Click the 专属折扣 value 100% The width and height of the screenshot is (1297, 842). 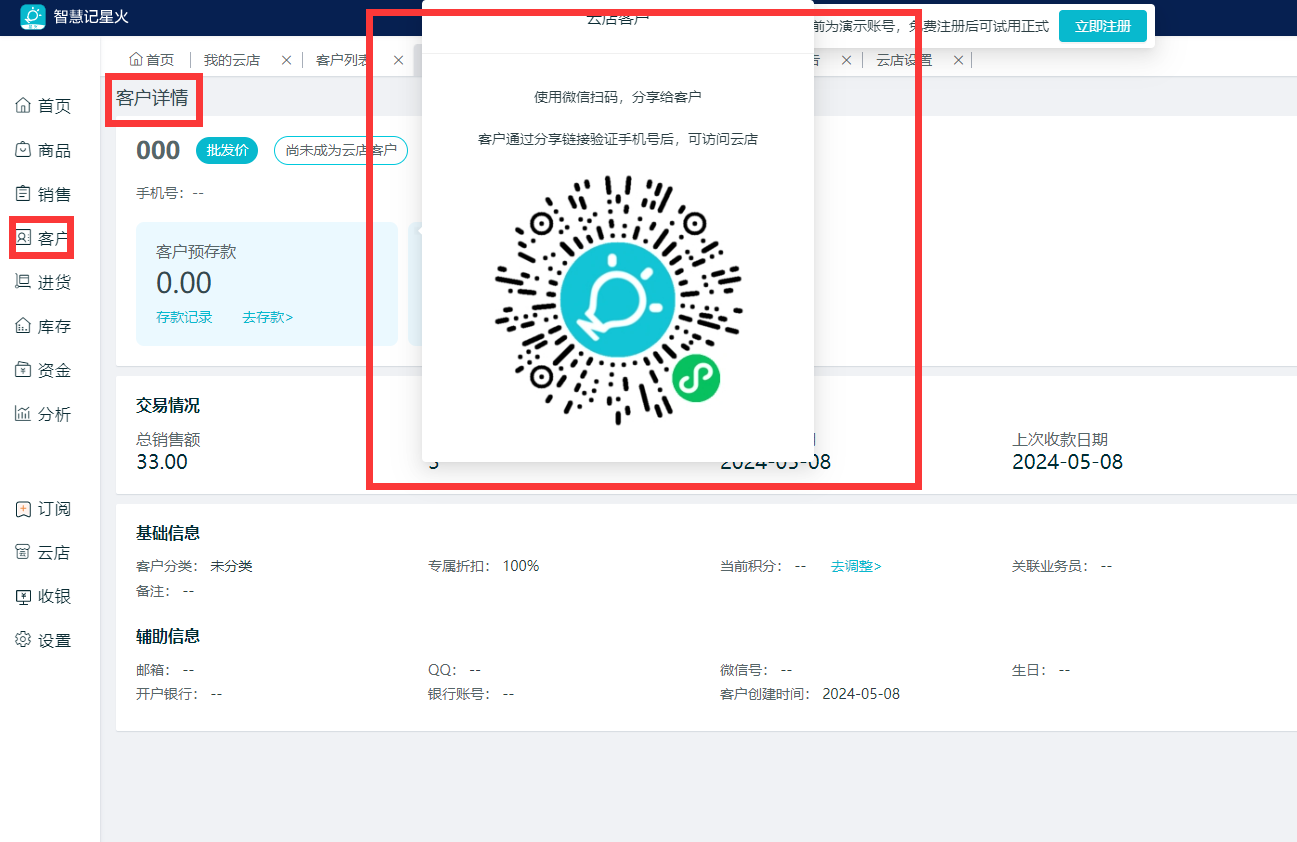(521, 566)
